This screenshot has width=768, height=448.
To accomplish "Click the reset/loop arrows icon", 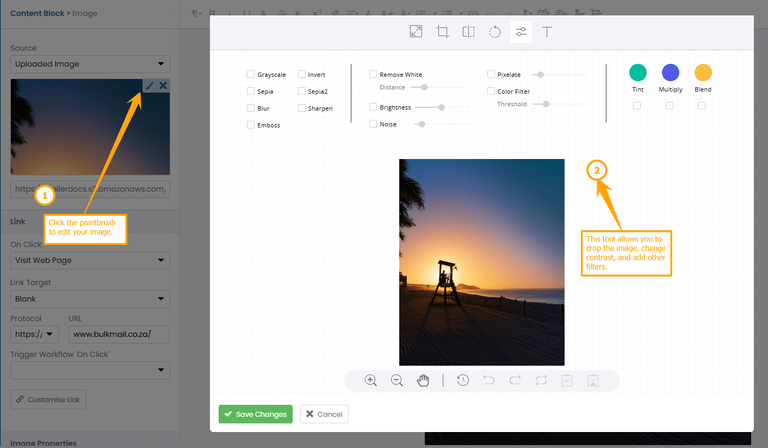I will (x=541, y=380).
